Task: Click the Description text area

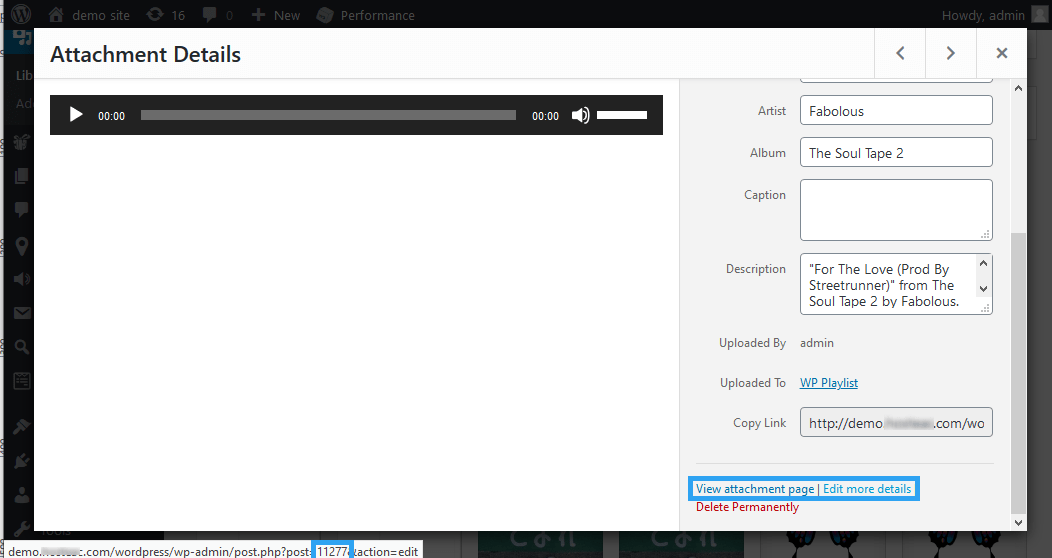Action: (x=896, y=284)
